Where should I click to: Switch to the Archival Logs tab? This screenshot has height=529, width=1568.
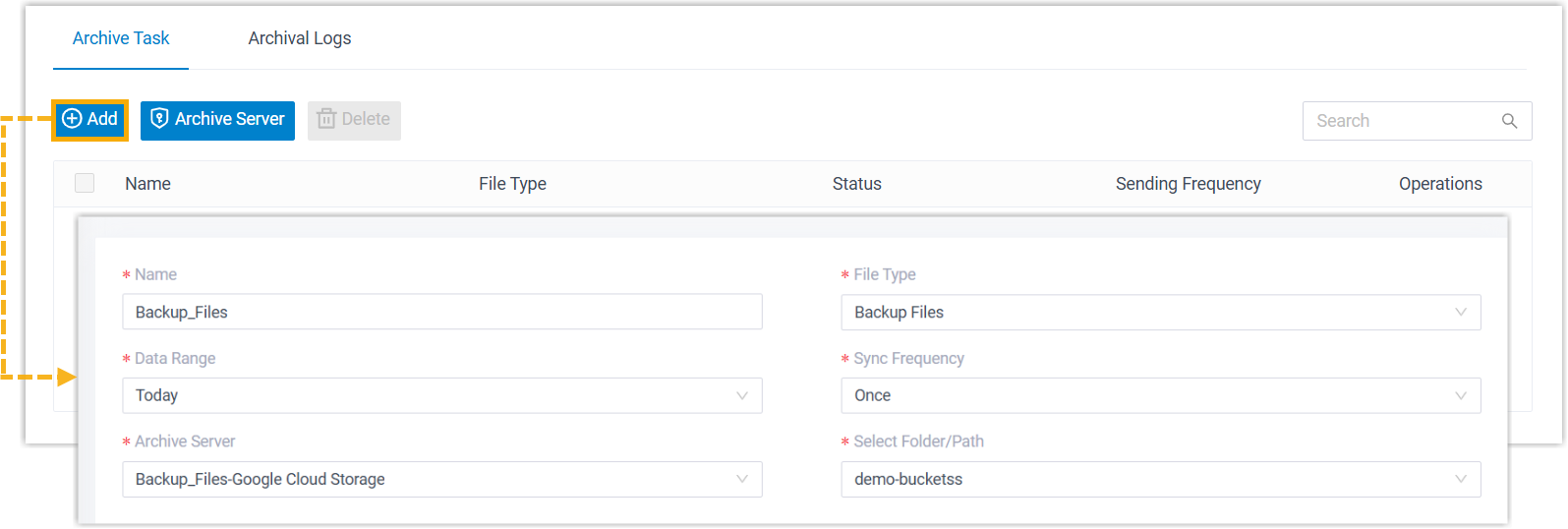[x=299, y=38]
